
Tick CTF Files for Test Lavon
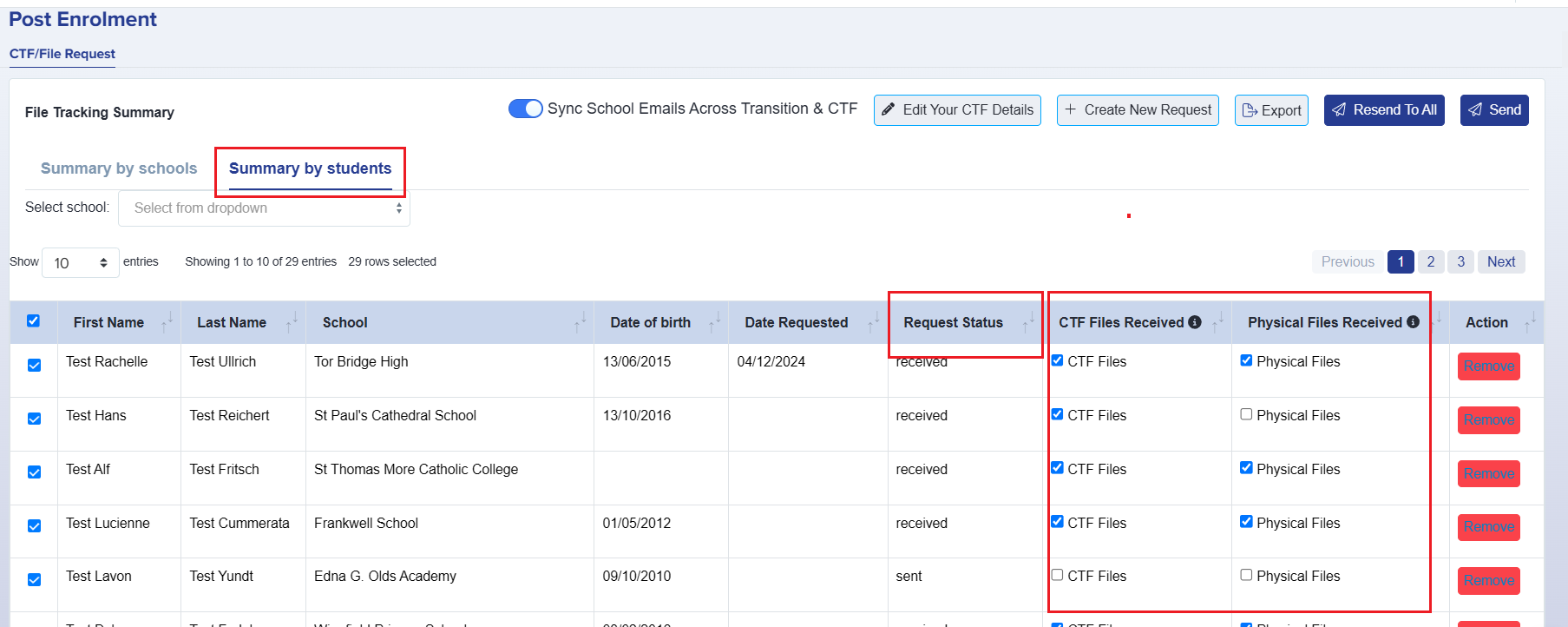[1057, 575]
